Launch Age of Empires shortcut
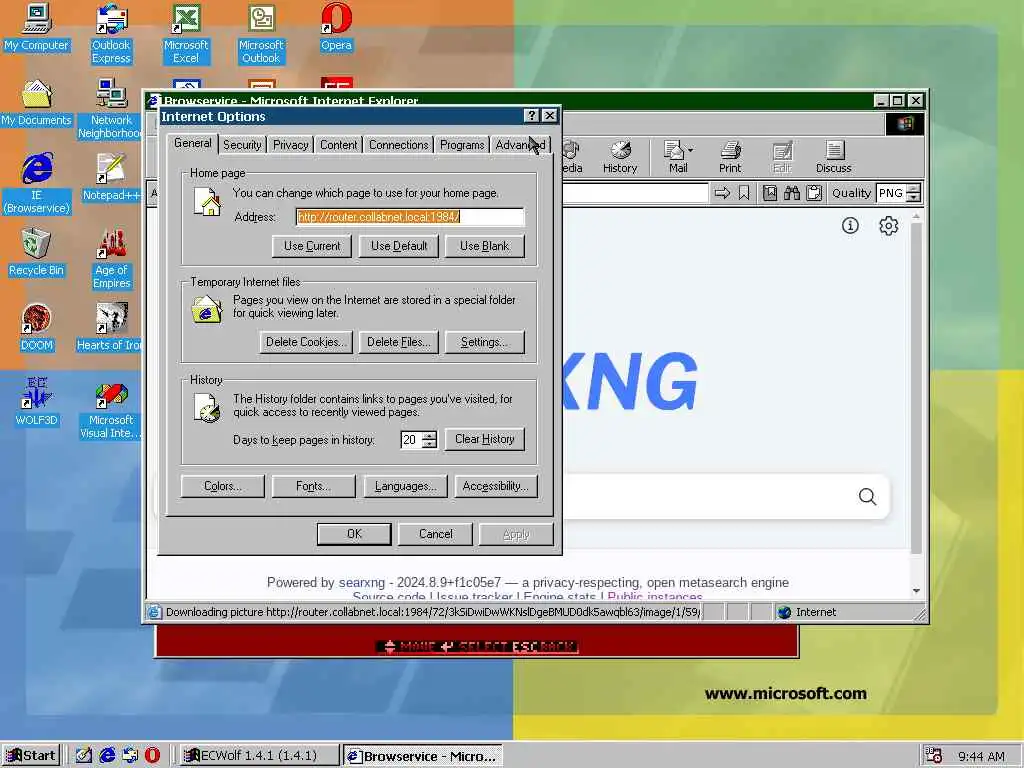Image resolution: width=1024 pixels, height=768 pixels. point(112,259)
